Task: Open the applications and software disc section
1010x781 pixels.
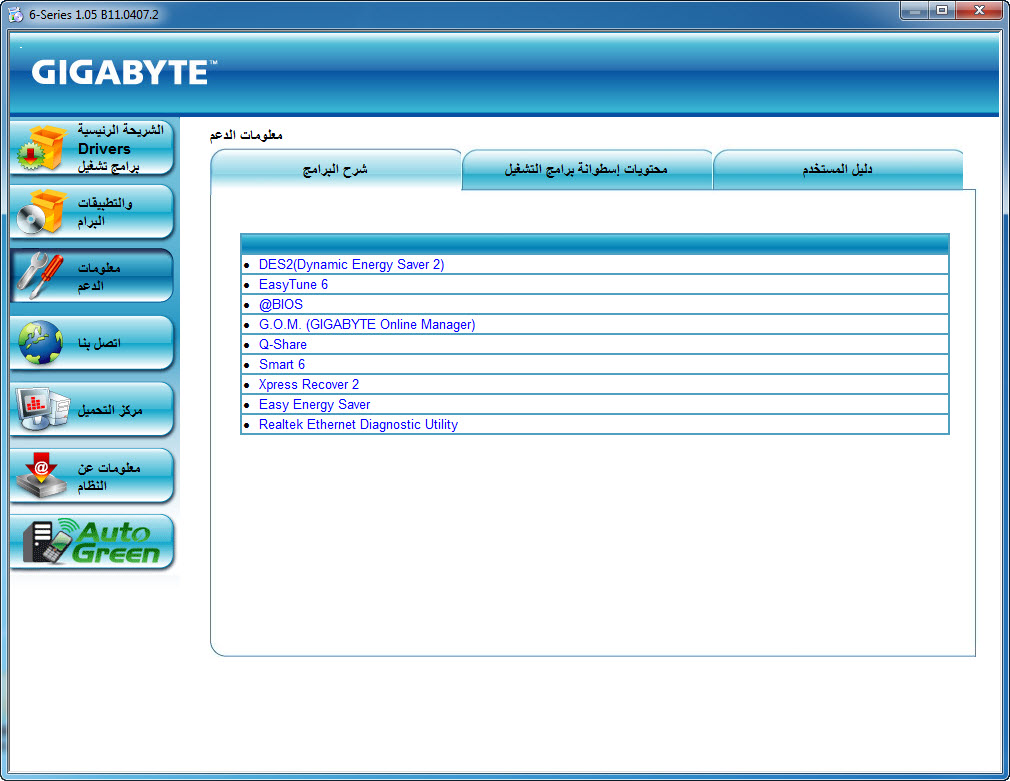Action: coord(92,212)
